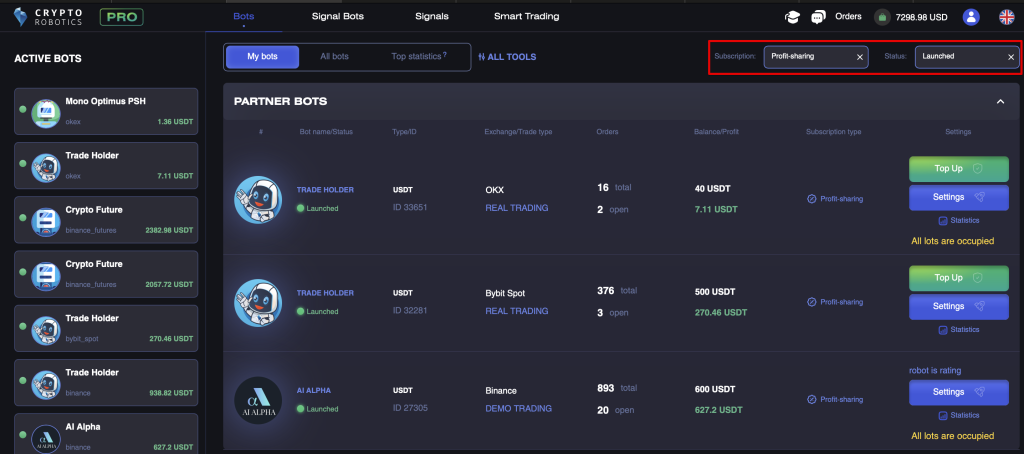This screenshot has height=454, width=1024.
Task: Click the PRO badge
Action: tap(121, 17)
